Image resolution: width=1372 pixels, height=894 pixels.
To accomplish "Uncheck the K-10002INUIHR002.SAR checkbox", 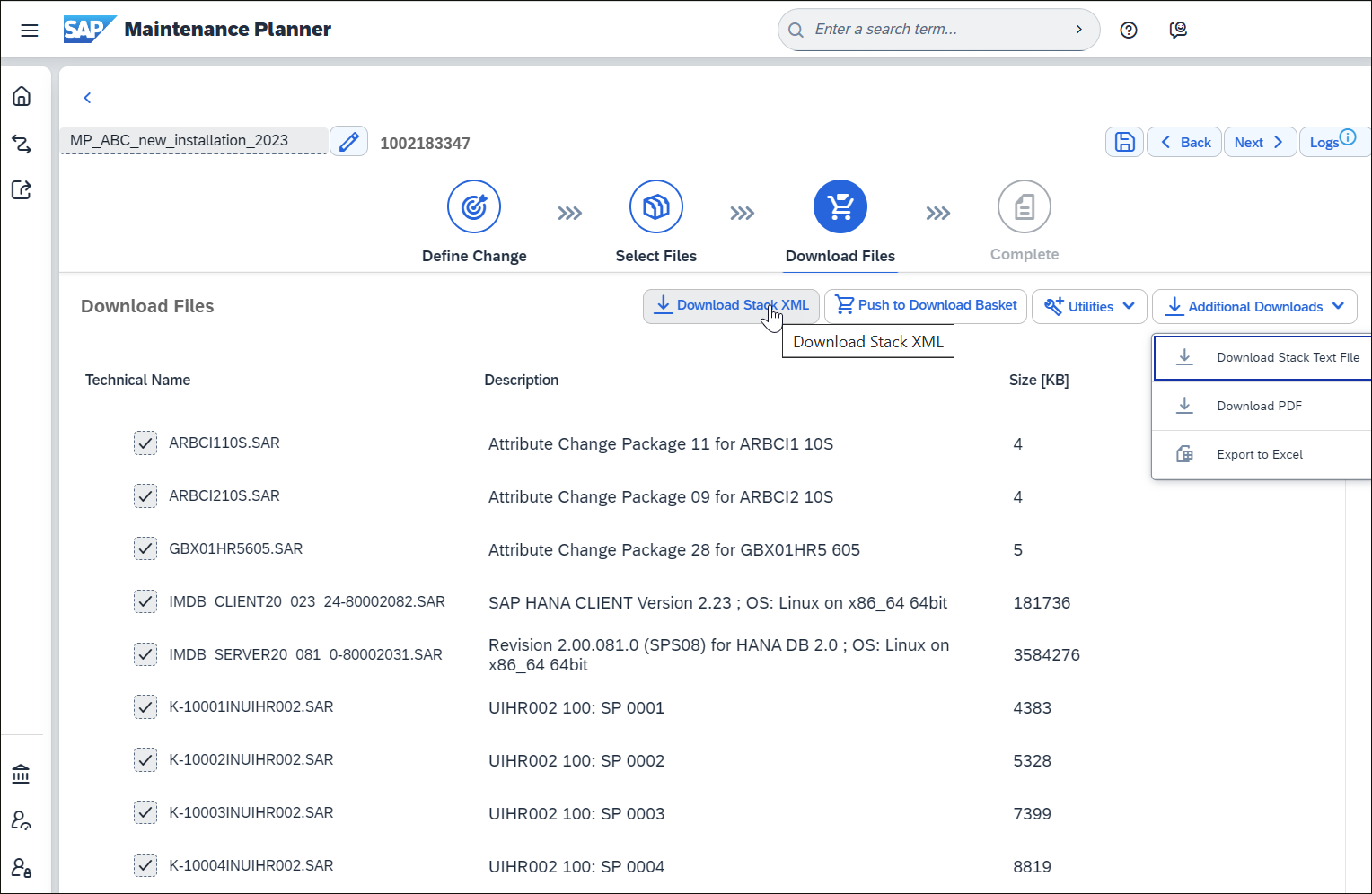I will [145, 760].
